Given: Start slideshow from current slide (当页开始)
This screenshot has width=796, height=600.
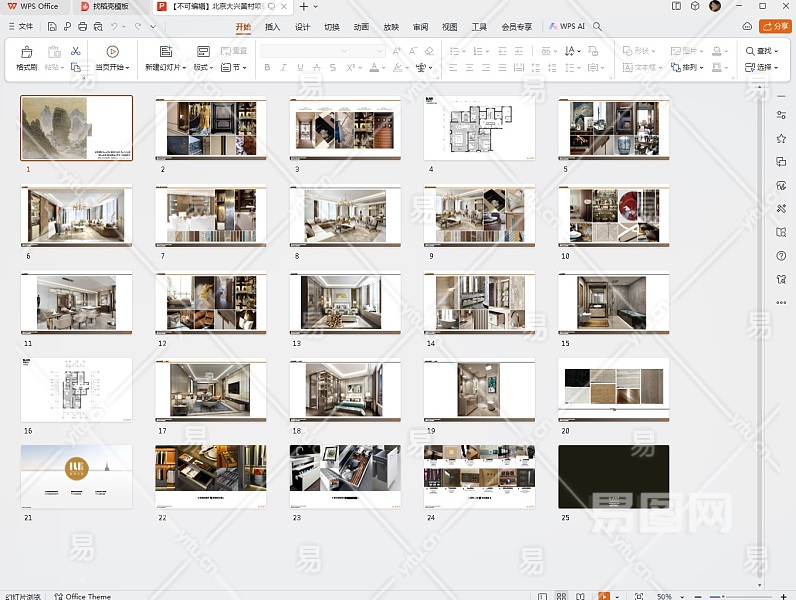Looking at the screenshot, I should coord(112,52).
